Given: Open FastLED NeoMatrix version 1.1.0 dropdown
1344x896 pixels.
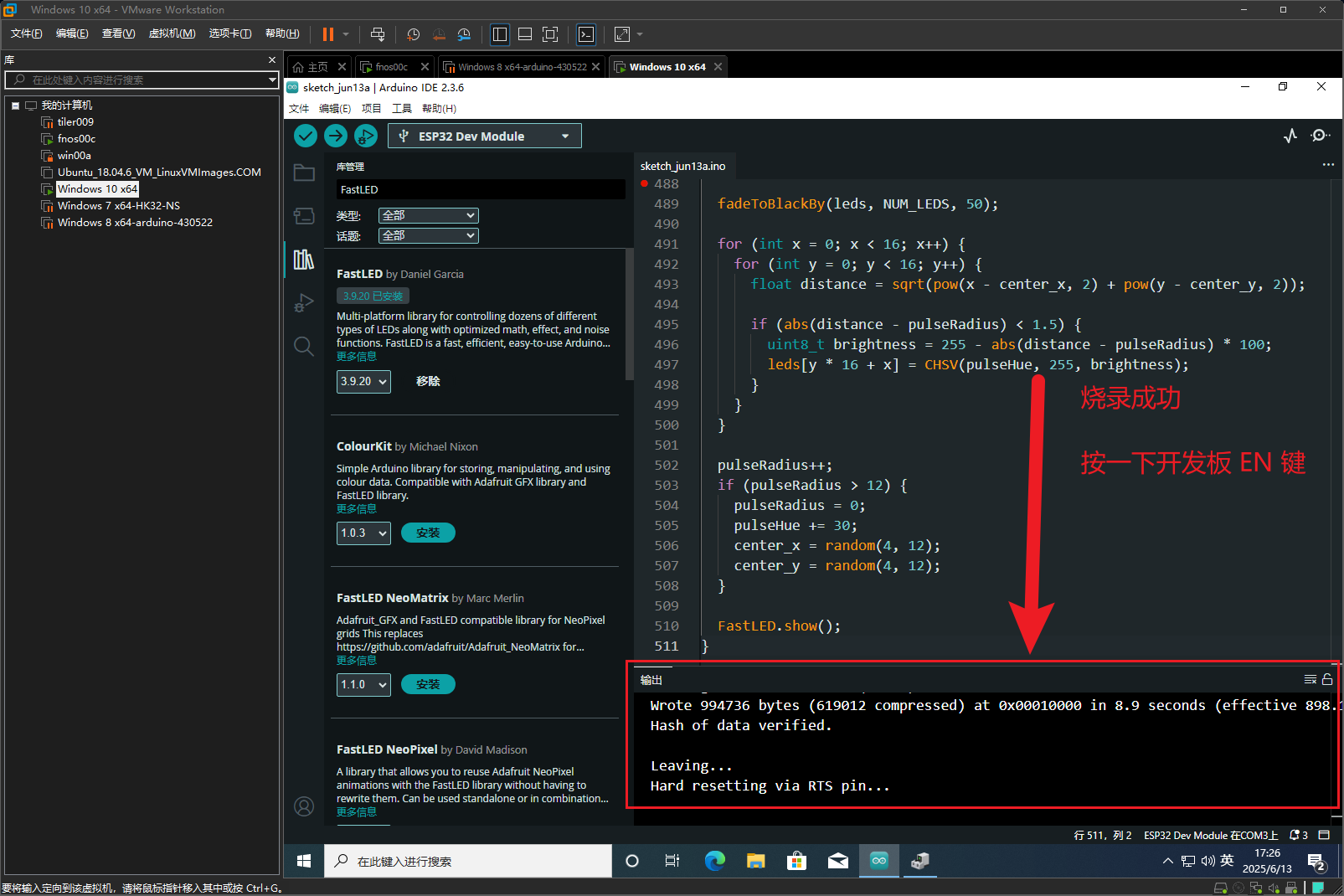Looking at the screenshot, I should pos(363,684).
